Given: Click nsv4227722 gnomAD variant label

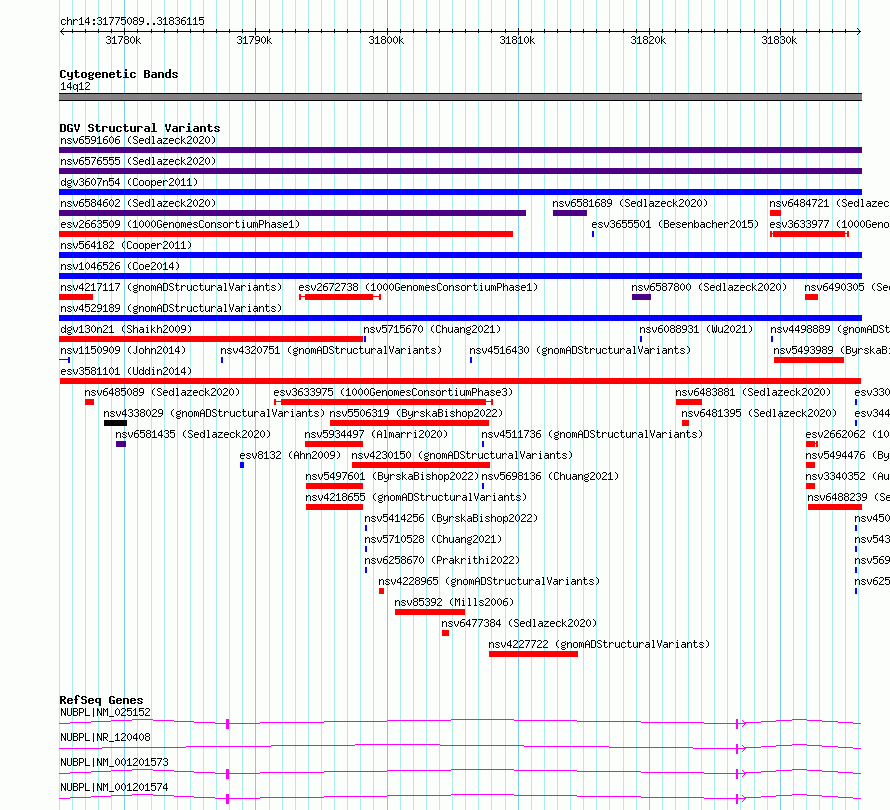Looking at the screenshot, I should 599,644.
